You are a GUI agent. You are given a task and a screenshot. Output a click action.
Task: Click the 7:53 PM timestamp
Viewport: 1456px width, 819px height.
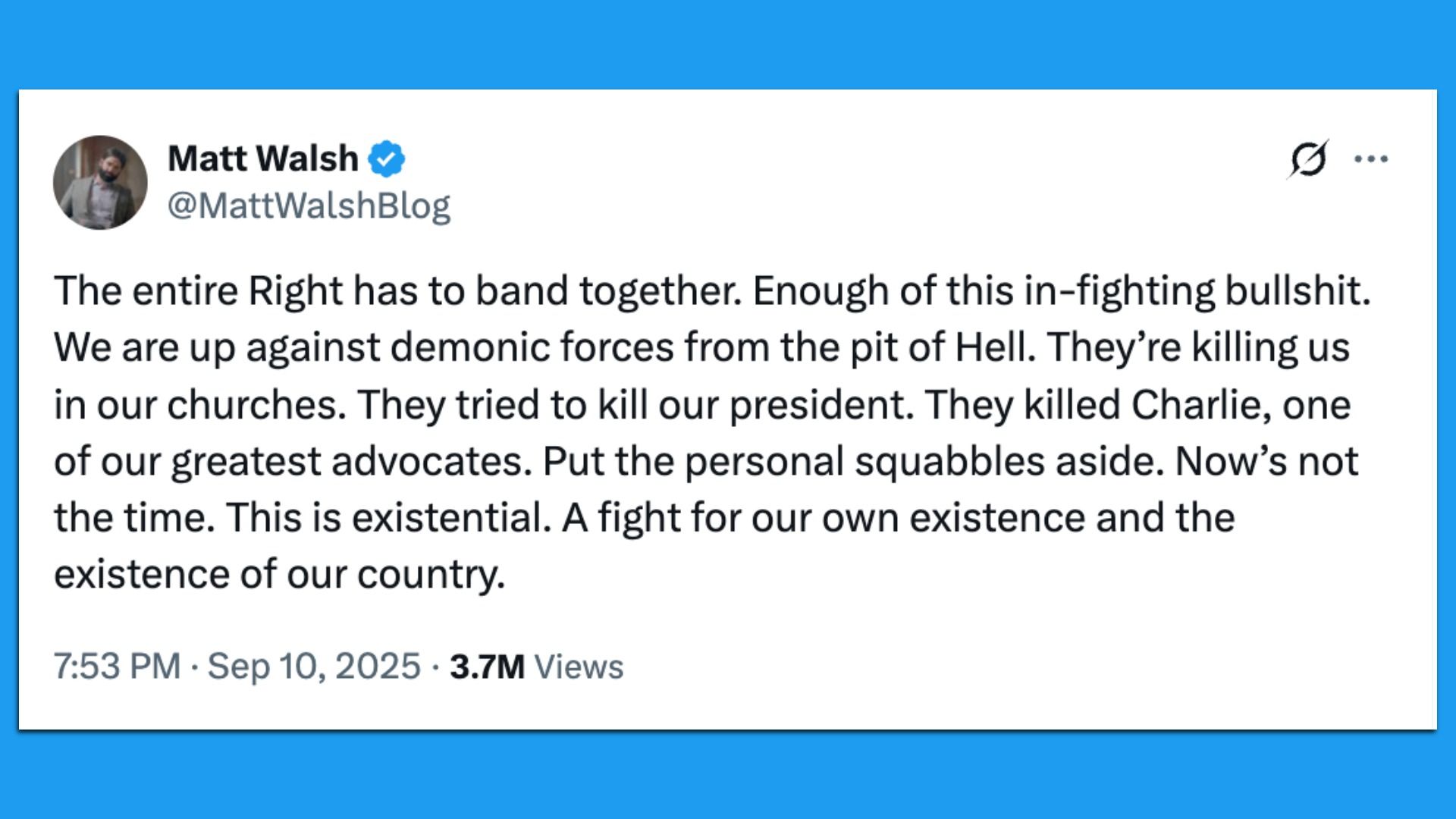point(117,667)
